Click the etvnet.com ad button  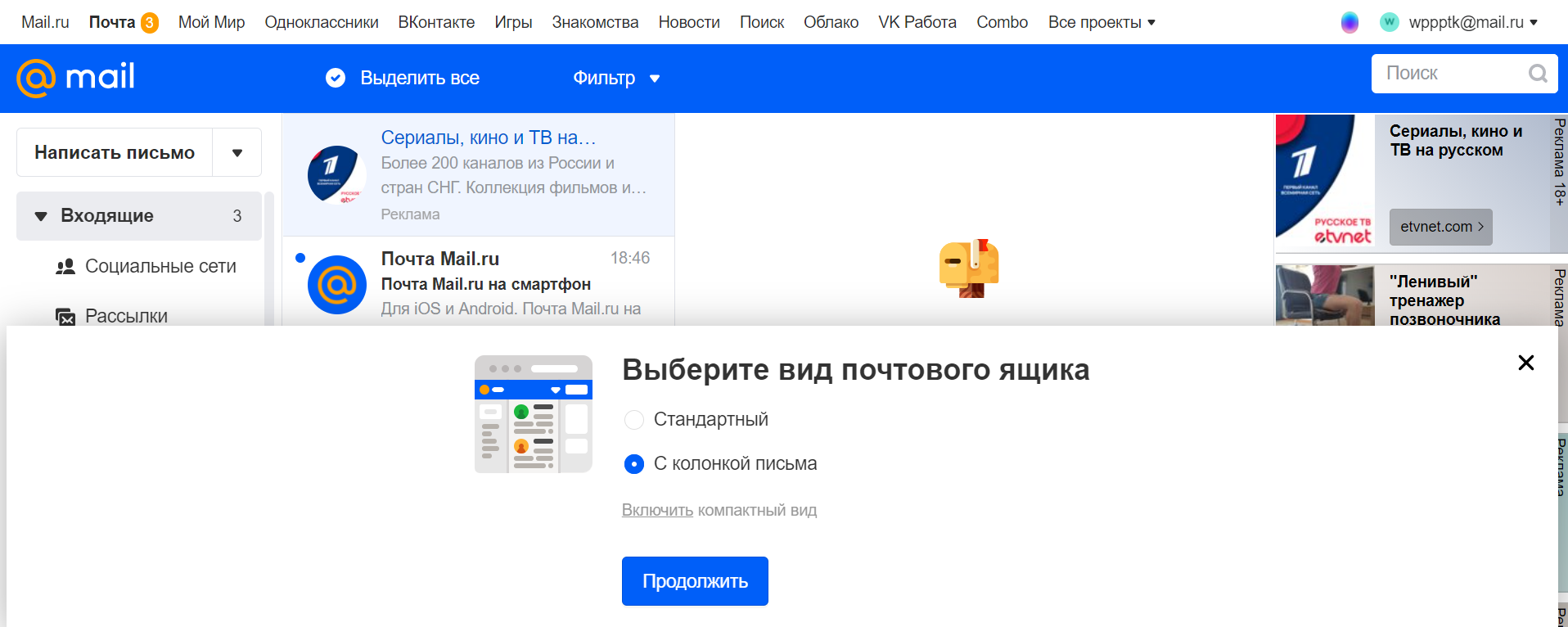coord(1440,227)
